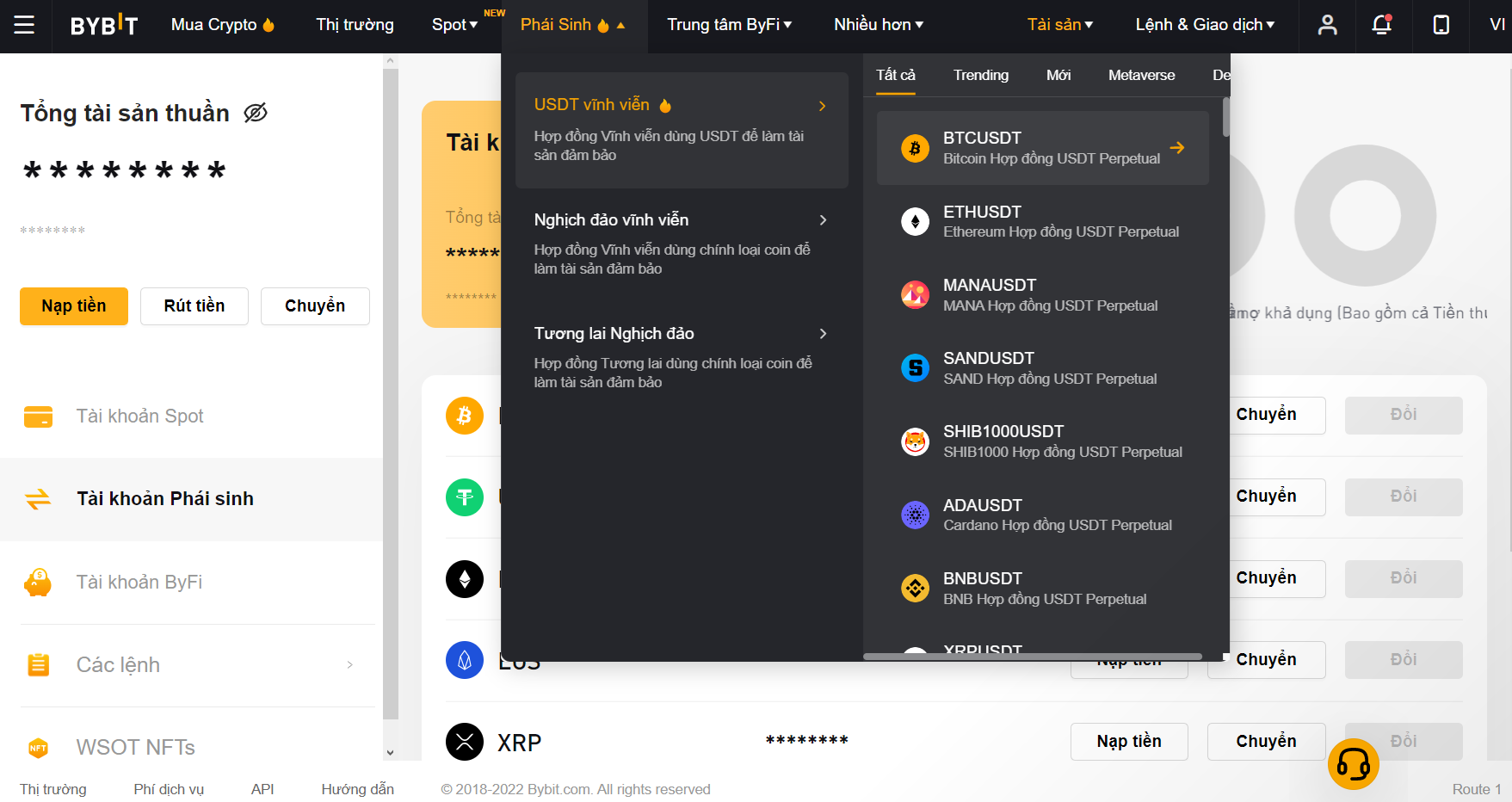Click the Spot account card icon
This screenshot has height=802, width=1512.
coord(38,416)
